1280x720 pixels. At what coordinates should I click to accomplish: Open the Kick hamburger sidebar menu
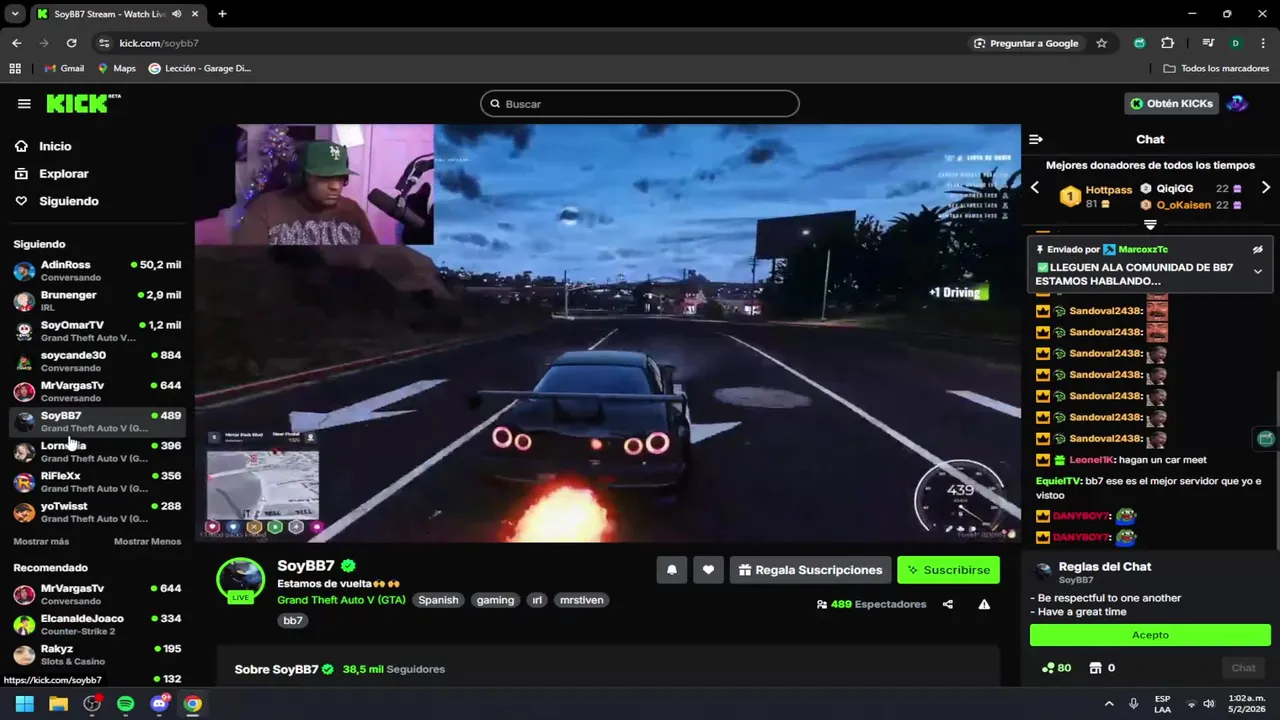coord(24,104)
